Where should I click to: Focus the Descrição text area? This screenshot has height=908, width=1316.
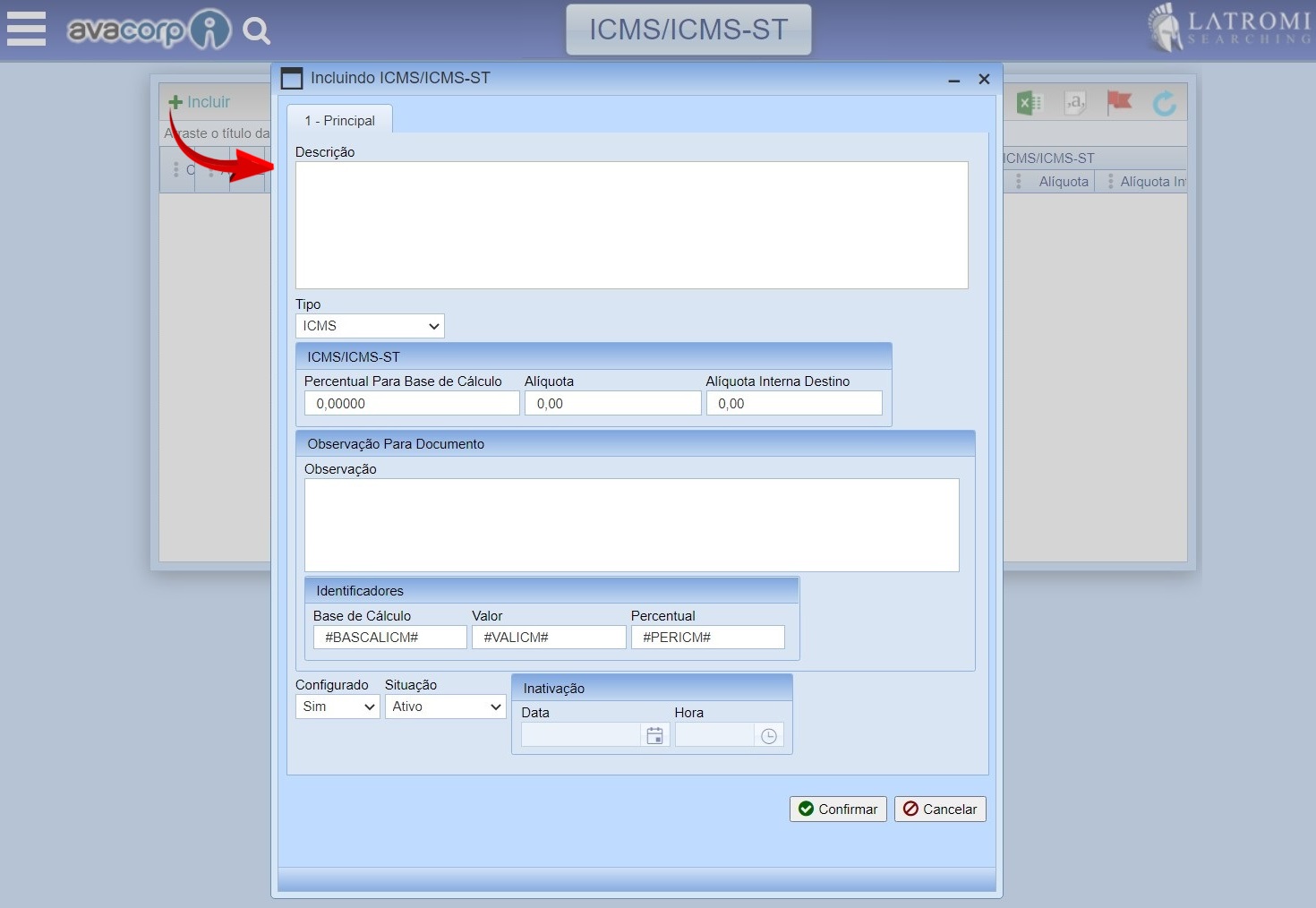[x=631, y=225]
